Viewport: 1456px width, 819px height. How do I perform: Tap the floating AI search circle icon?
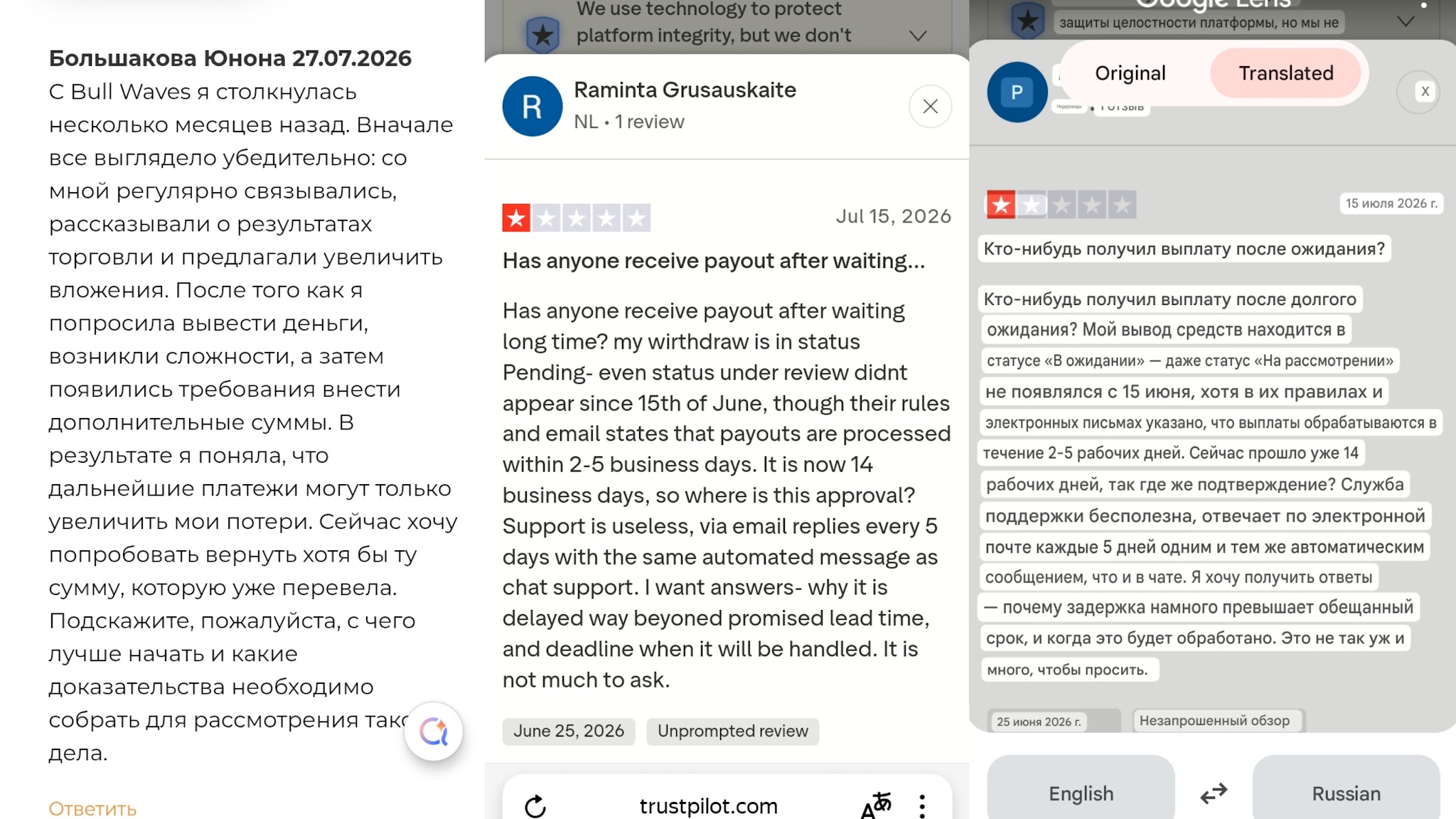click(434, 731)
